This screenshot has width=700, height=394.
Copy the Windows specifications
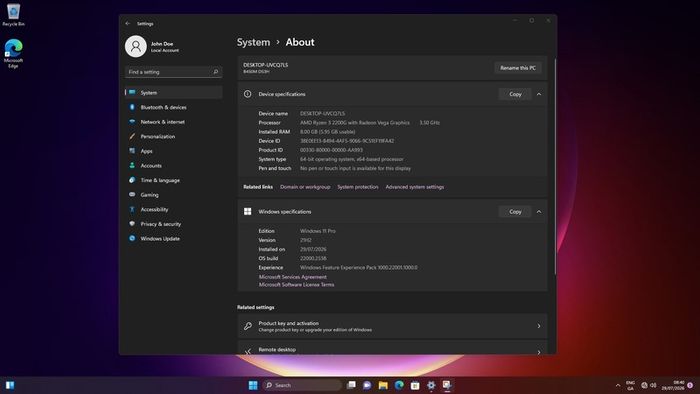click(x=515, y=212)
